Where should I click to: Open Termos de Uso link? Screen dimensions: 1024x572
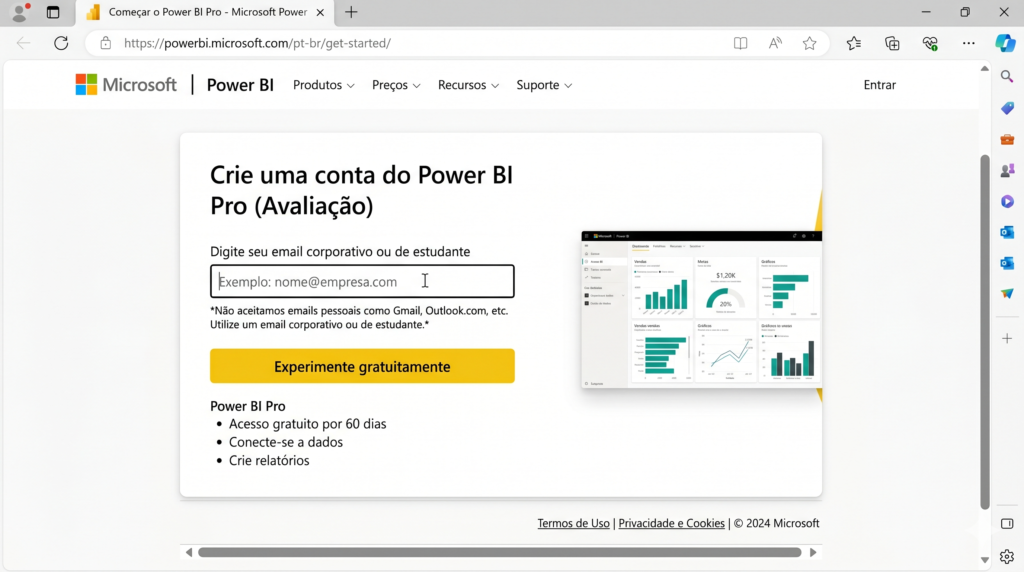tap(573, 523)
